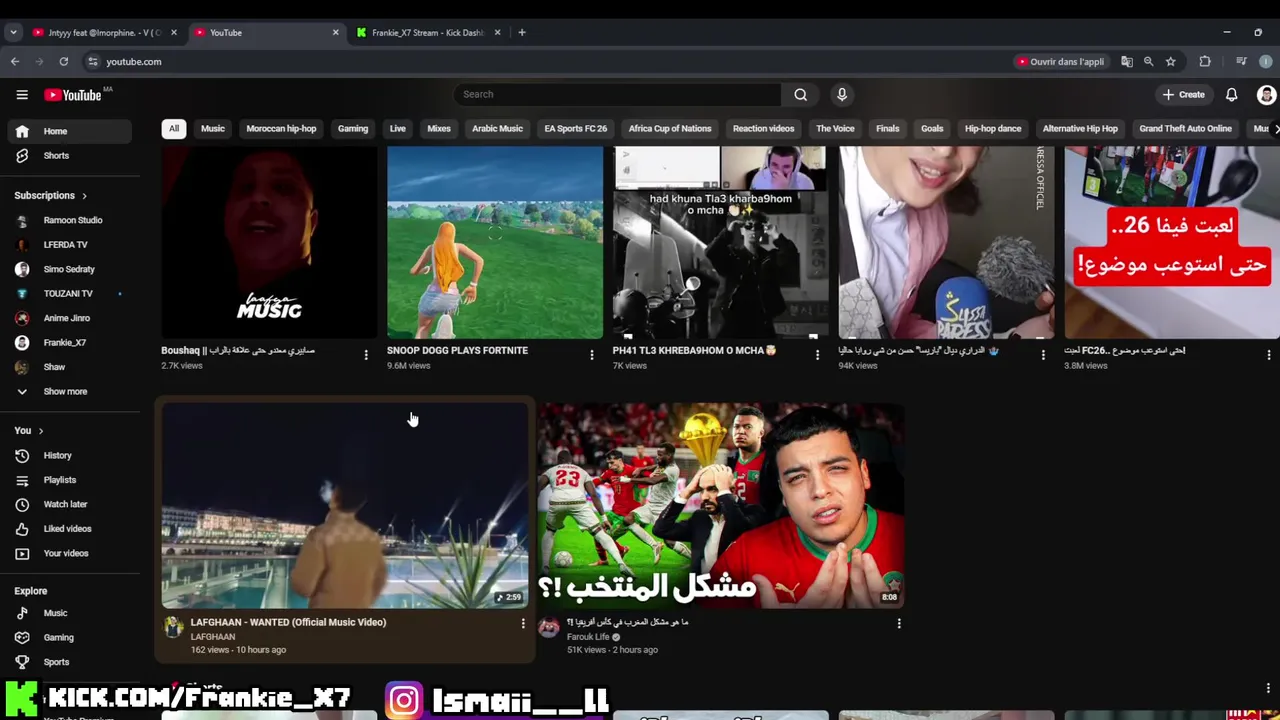Go back in browser history
This screenshot has width=1280, height=720.
tap(15, 62)
